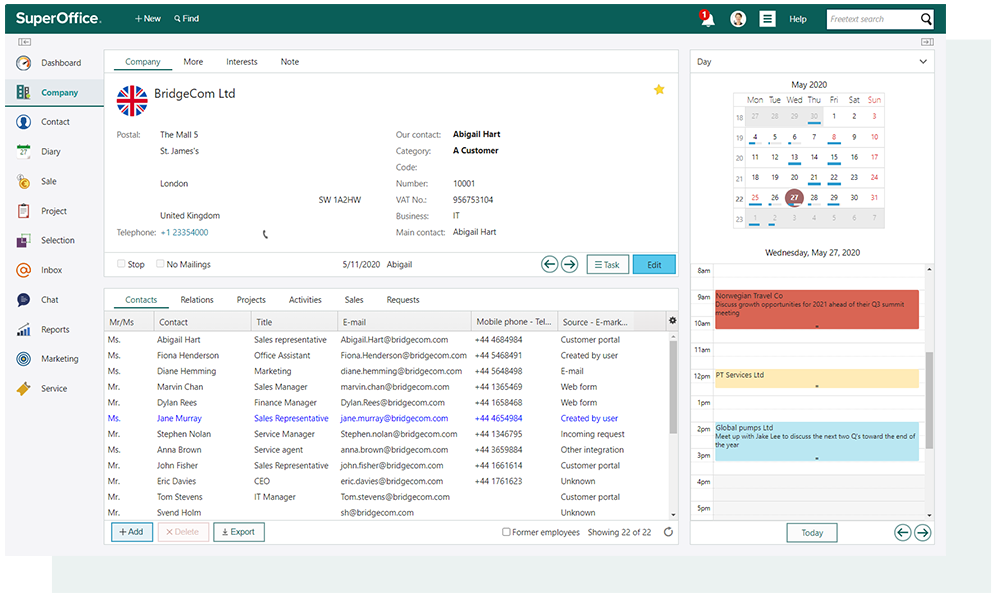Open the Task dropdown button

[607, 265]
